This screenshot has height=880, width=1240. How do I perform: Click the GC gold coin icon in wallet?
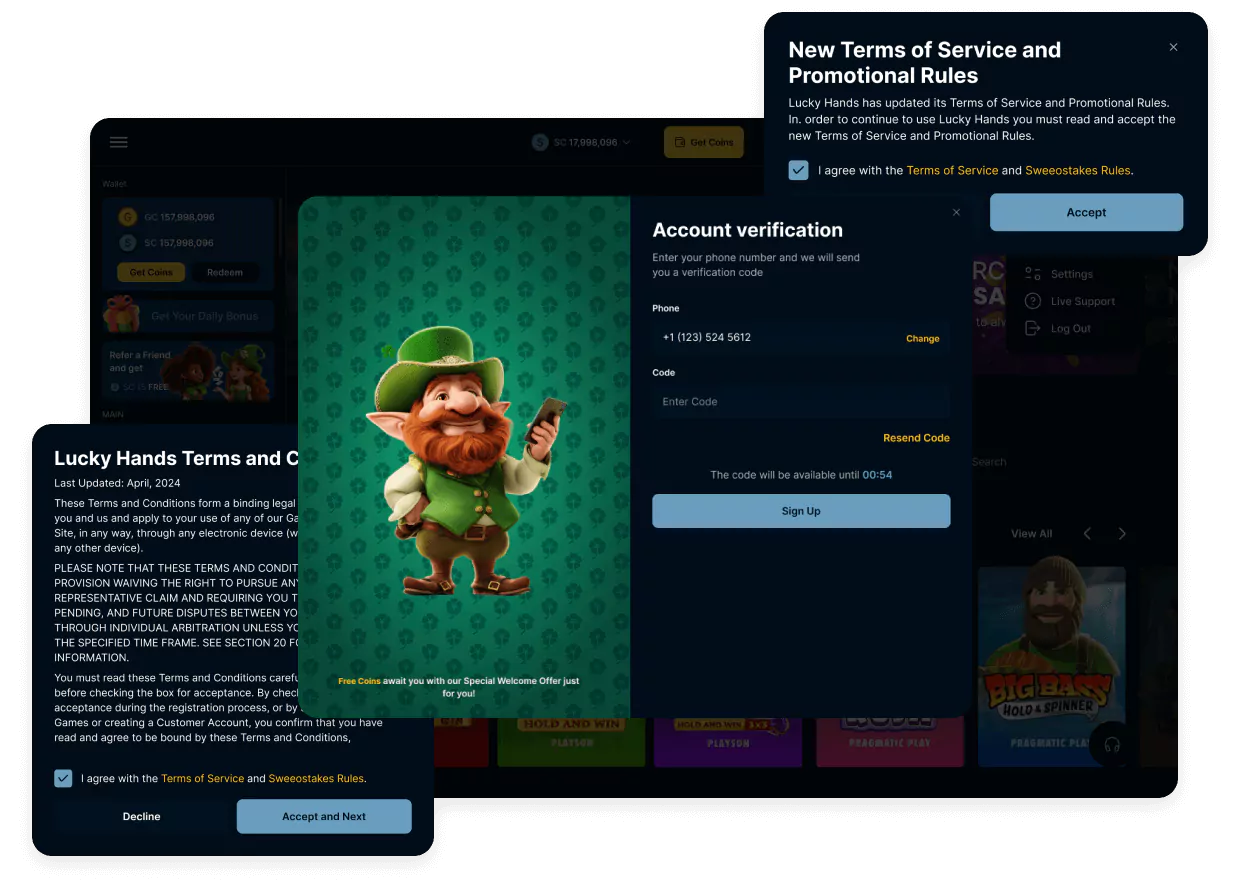(127, 217)
